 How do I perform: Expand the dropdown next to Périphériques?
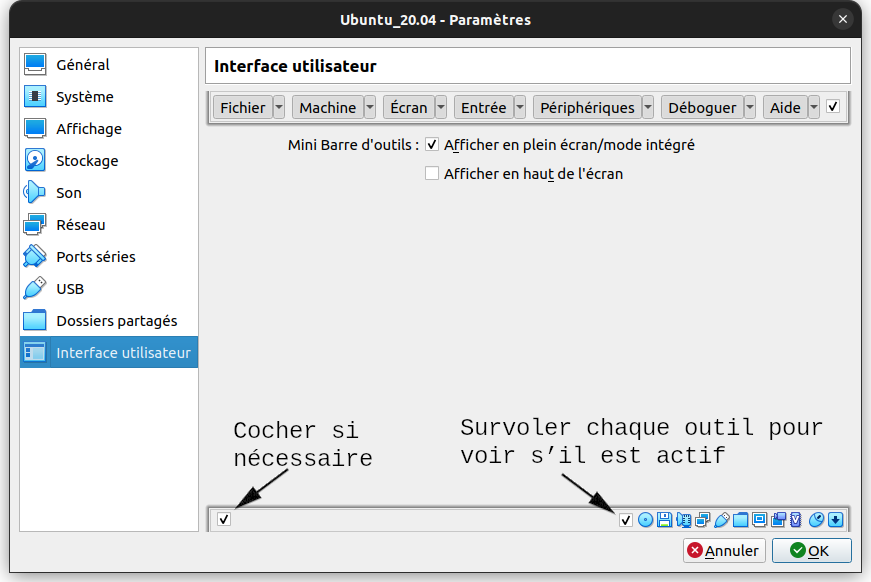pyautogui.click(x=648, y=108)
